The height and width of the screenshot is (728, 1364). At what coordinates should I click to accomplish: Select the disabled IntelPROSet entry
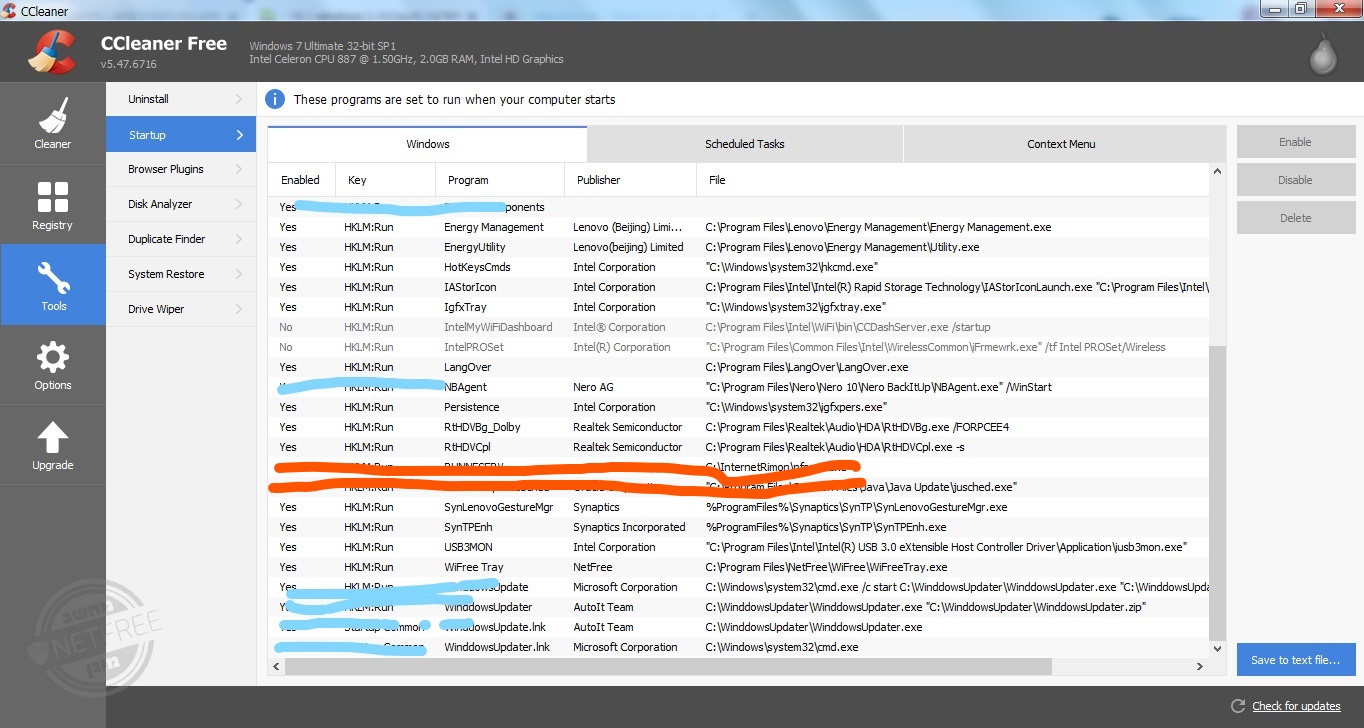[739, 347]
